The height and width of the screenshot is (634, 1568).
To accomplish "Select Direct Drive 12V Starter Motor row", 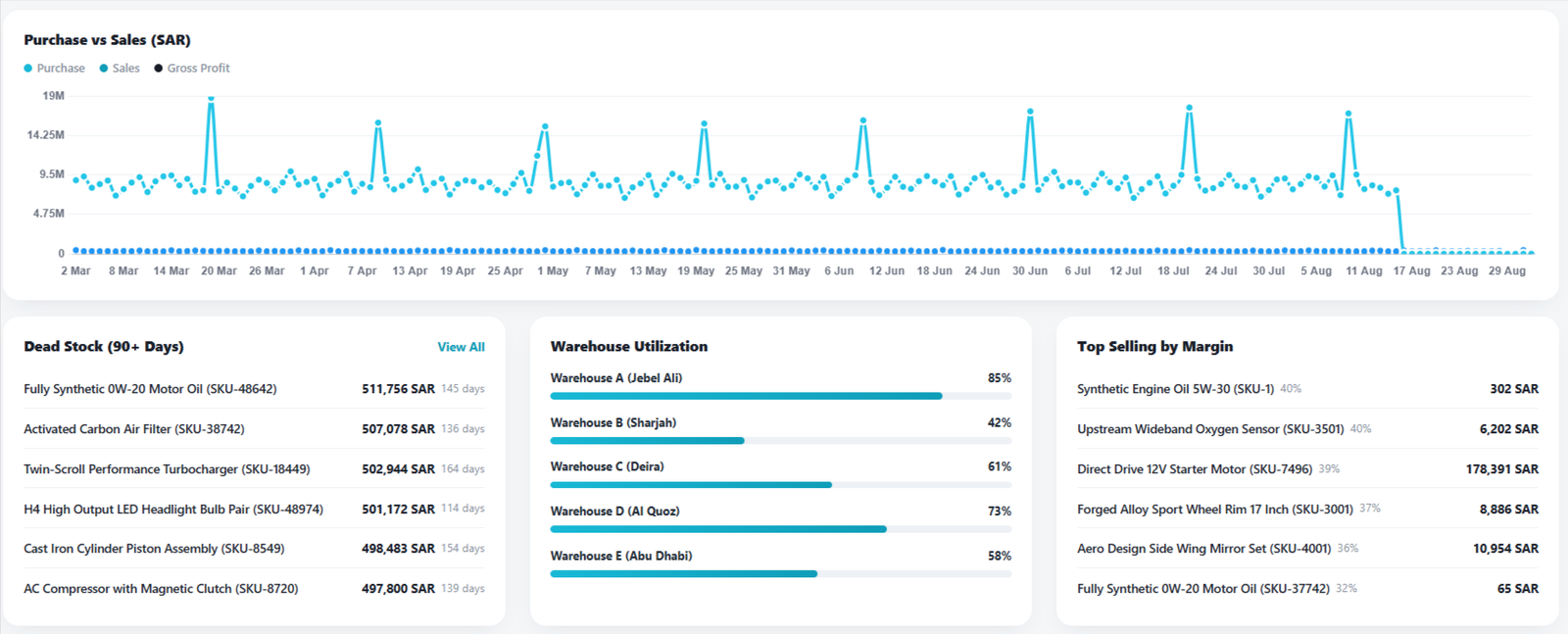I will [1307, 469].
